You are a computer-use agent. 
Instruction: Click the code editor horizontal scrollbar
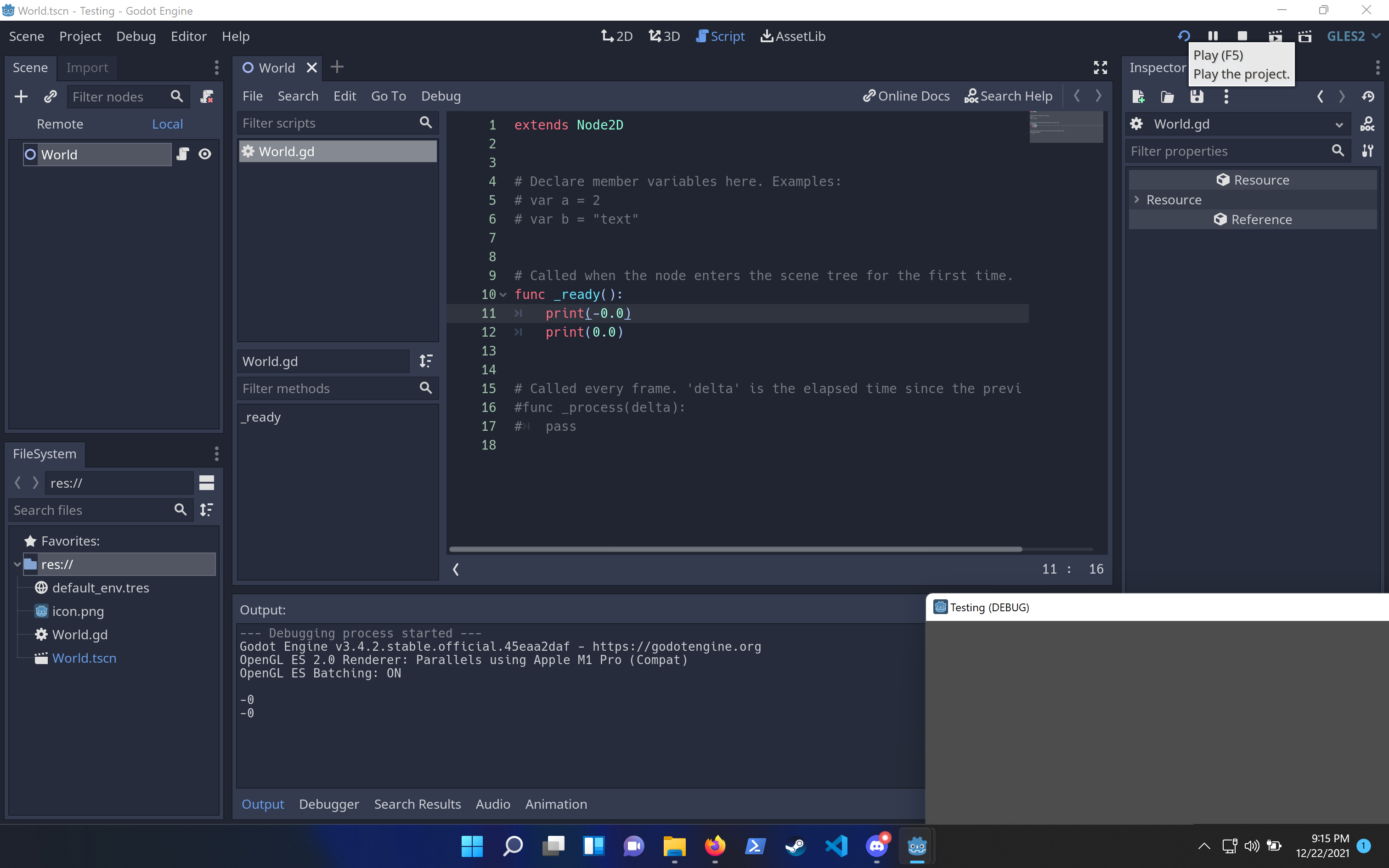(735, 549)
